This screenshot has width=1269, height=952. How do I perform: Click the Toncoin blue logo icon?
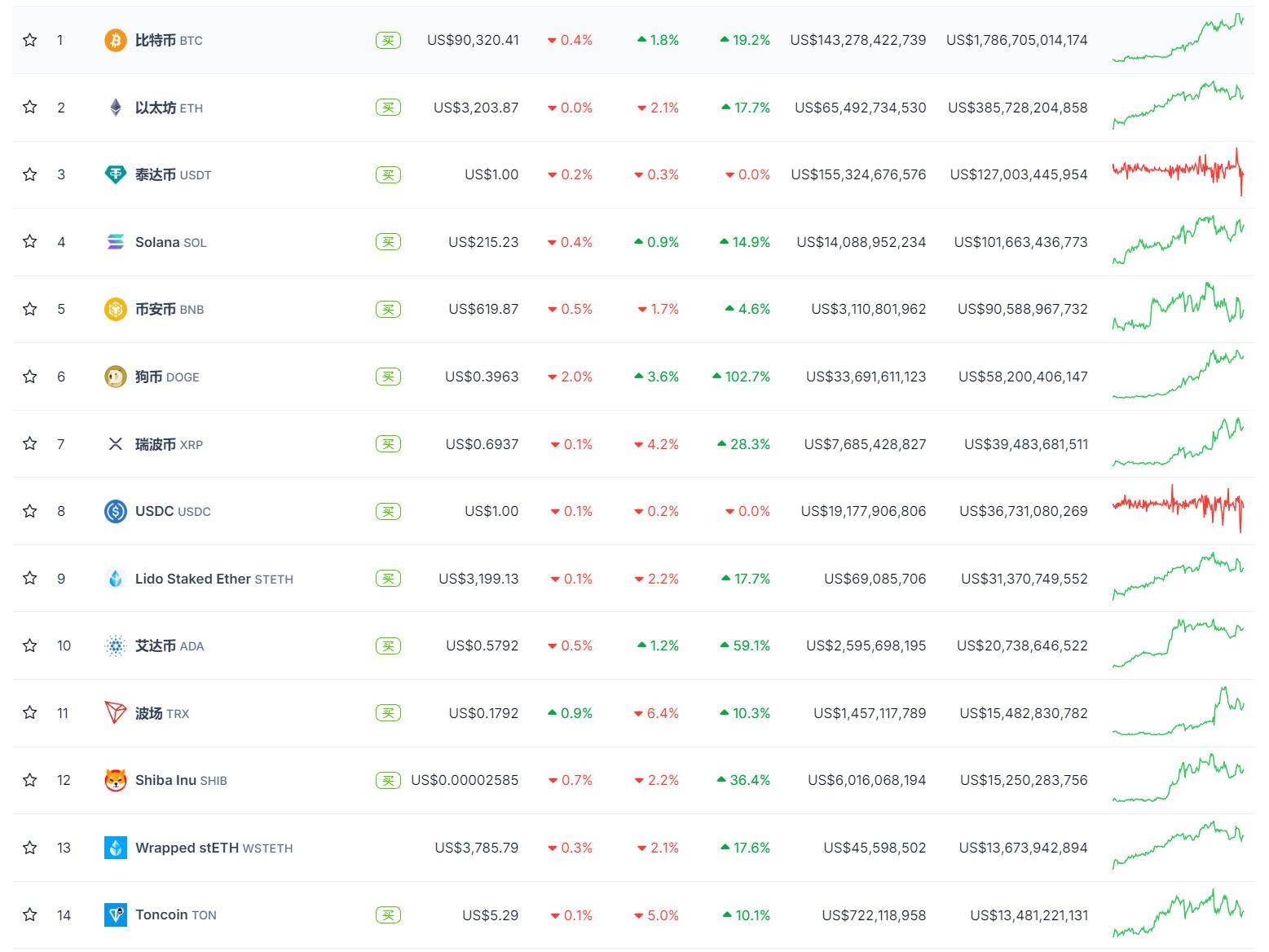tap(116, 915)
